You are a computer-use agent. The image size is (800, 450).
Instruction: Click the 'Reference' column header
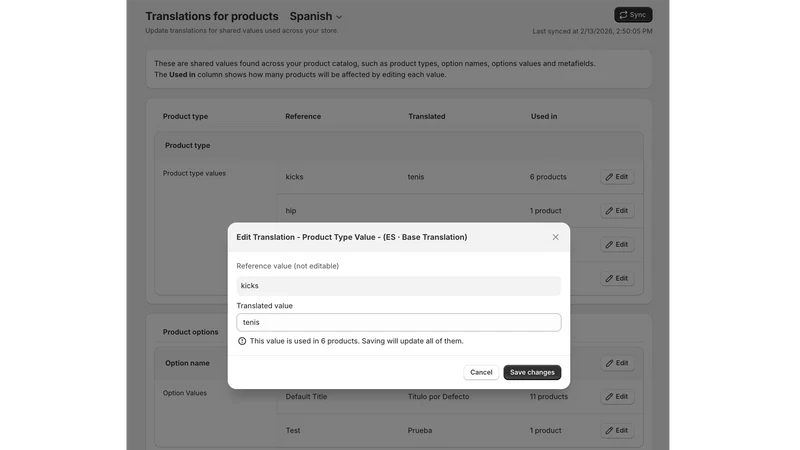[x=303, y=116]
